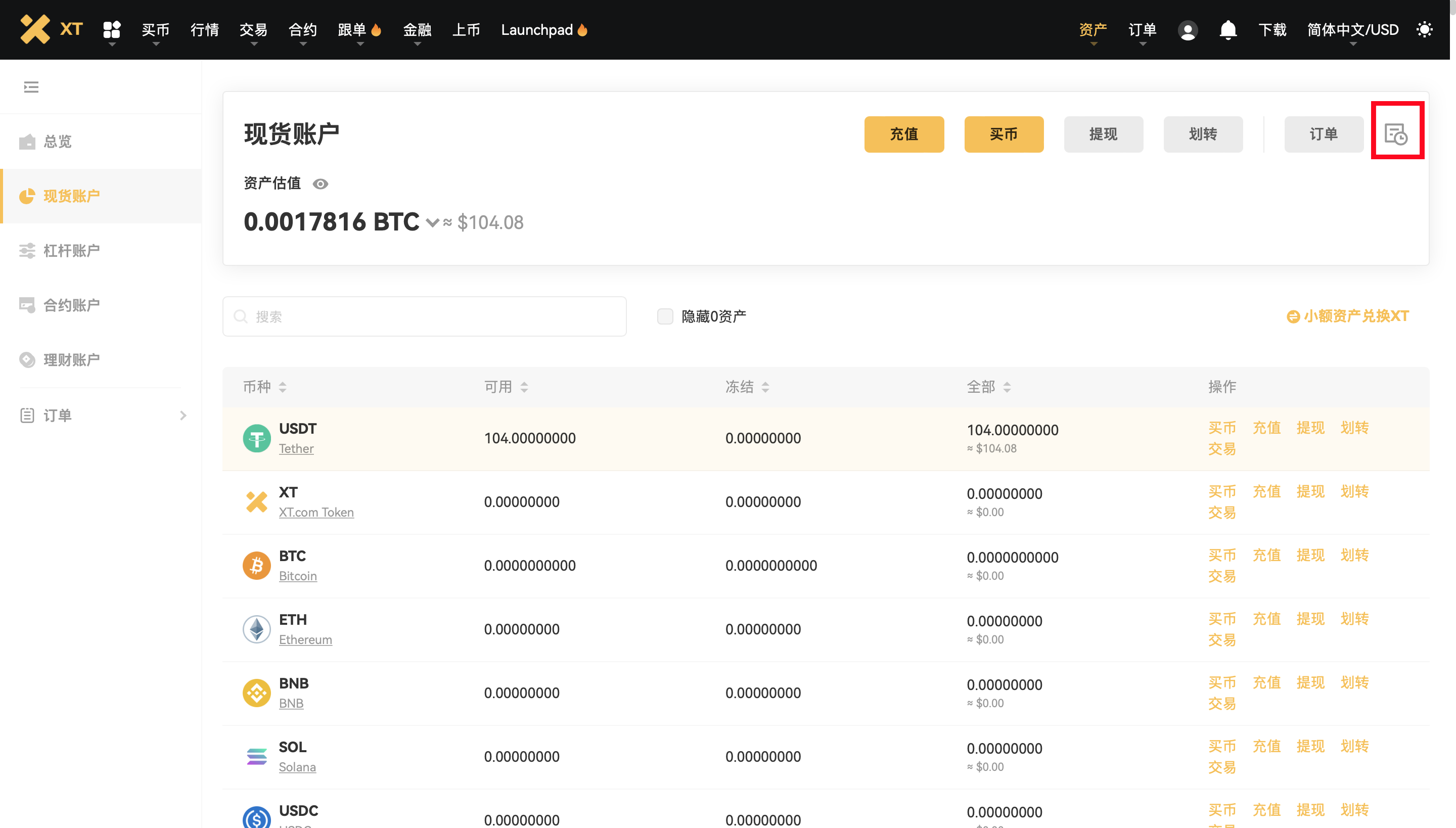Open 行情 in the top navigation

tap(205, 29)
